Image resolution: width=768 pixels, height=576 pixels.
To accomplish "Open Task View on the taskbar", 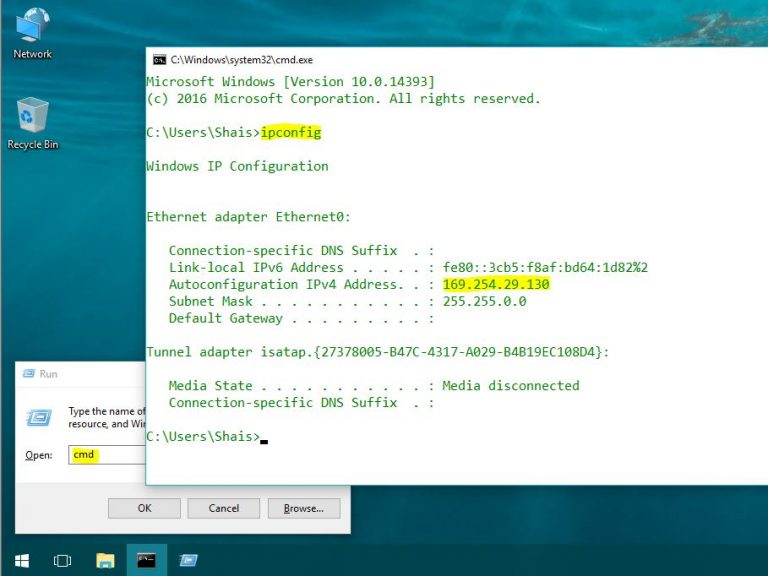I will tap(62, 560).
